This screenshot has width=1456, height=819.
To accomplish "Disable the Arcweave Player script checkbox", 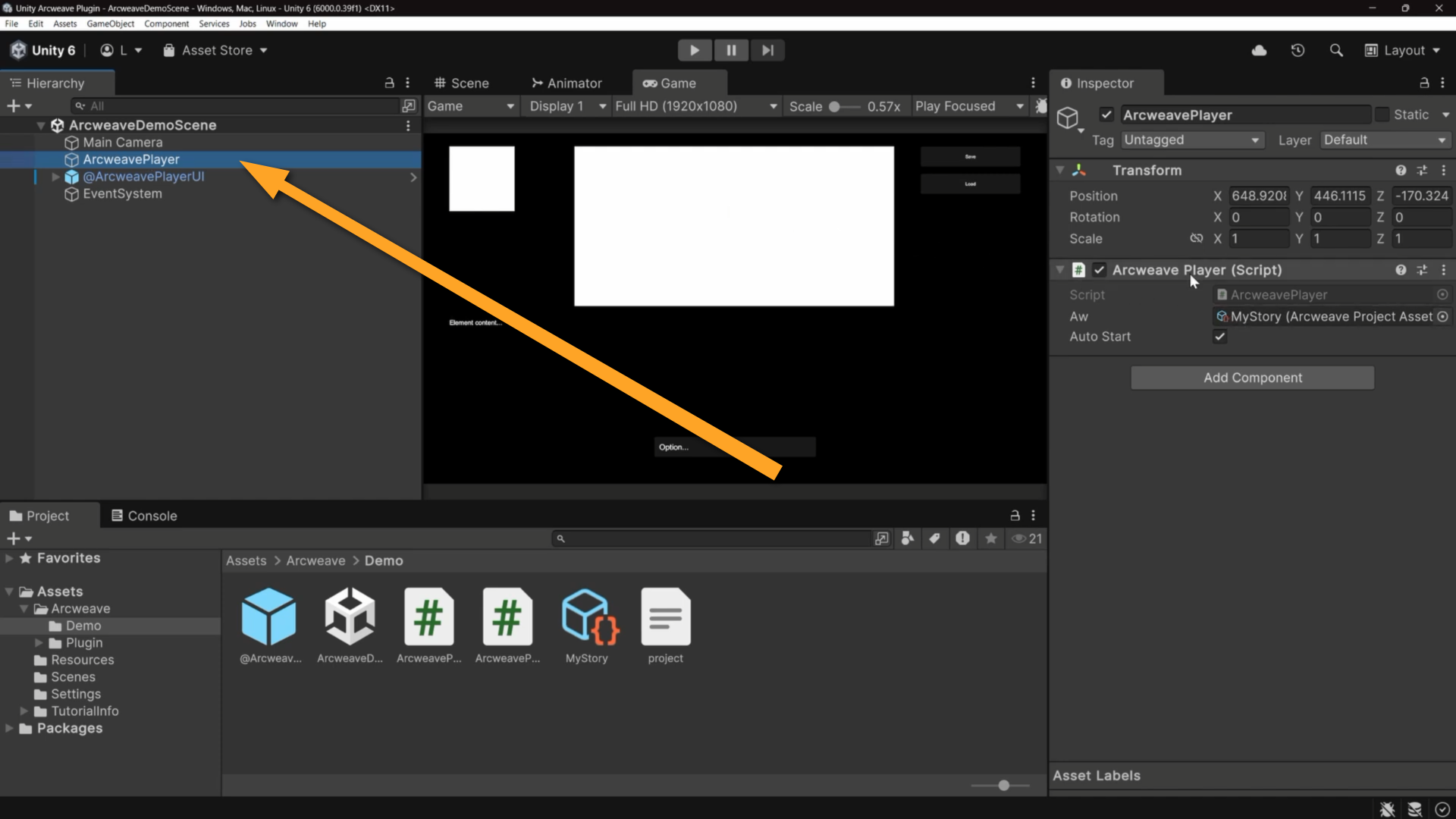I will point(1099,270).
